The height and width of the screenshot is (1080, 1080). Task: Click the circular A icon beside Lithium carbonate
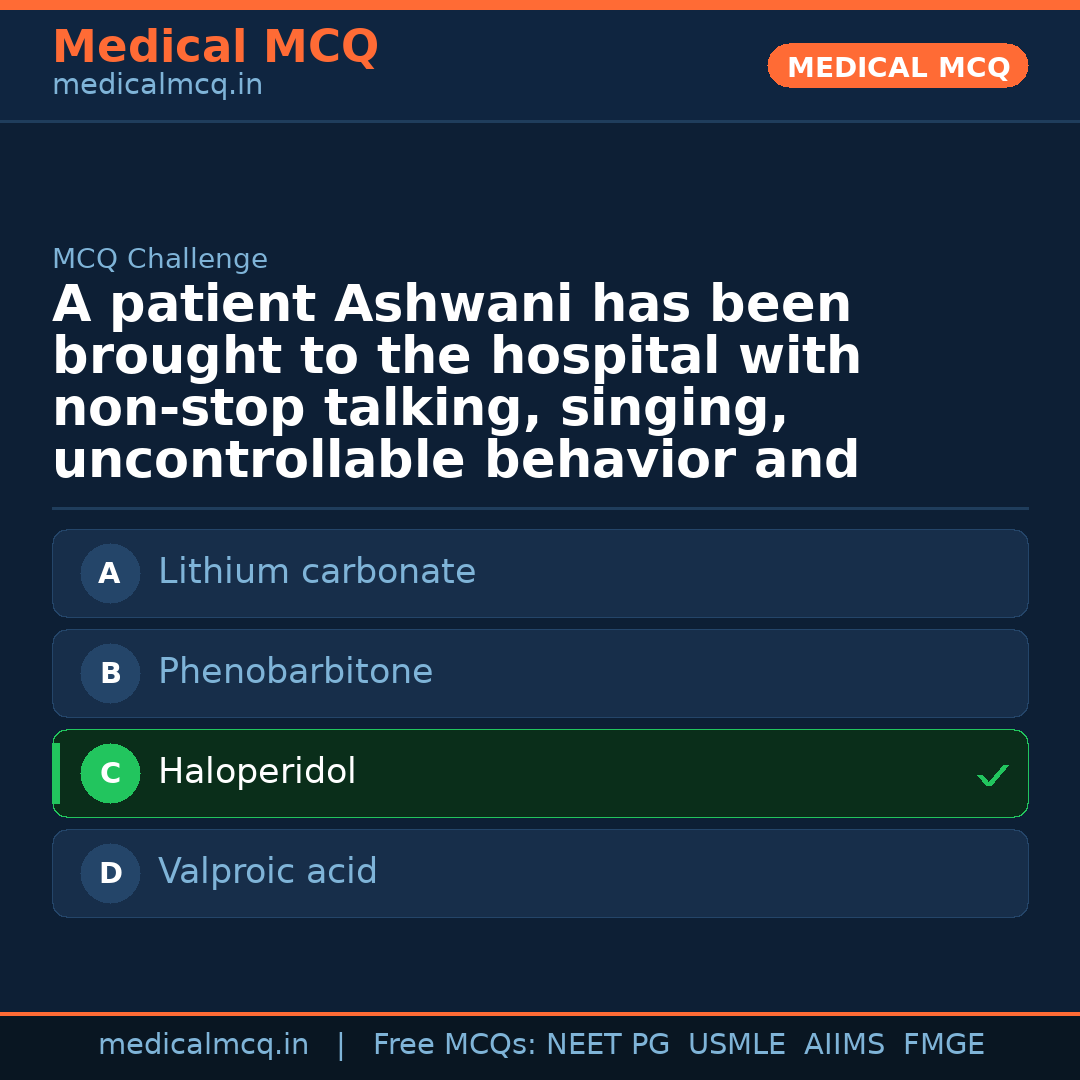(x=110, y=573)
